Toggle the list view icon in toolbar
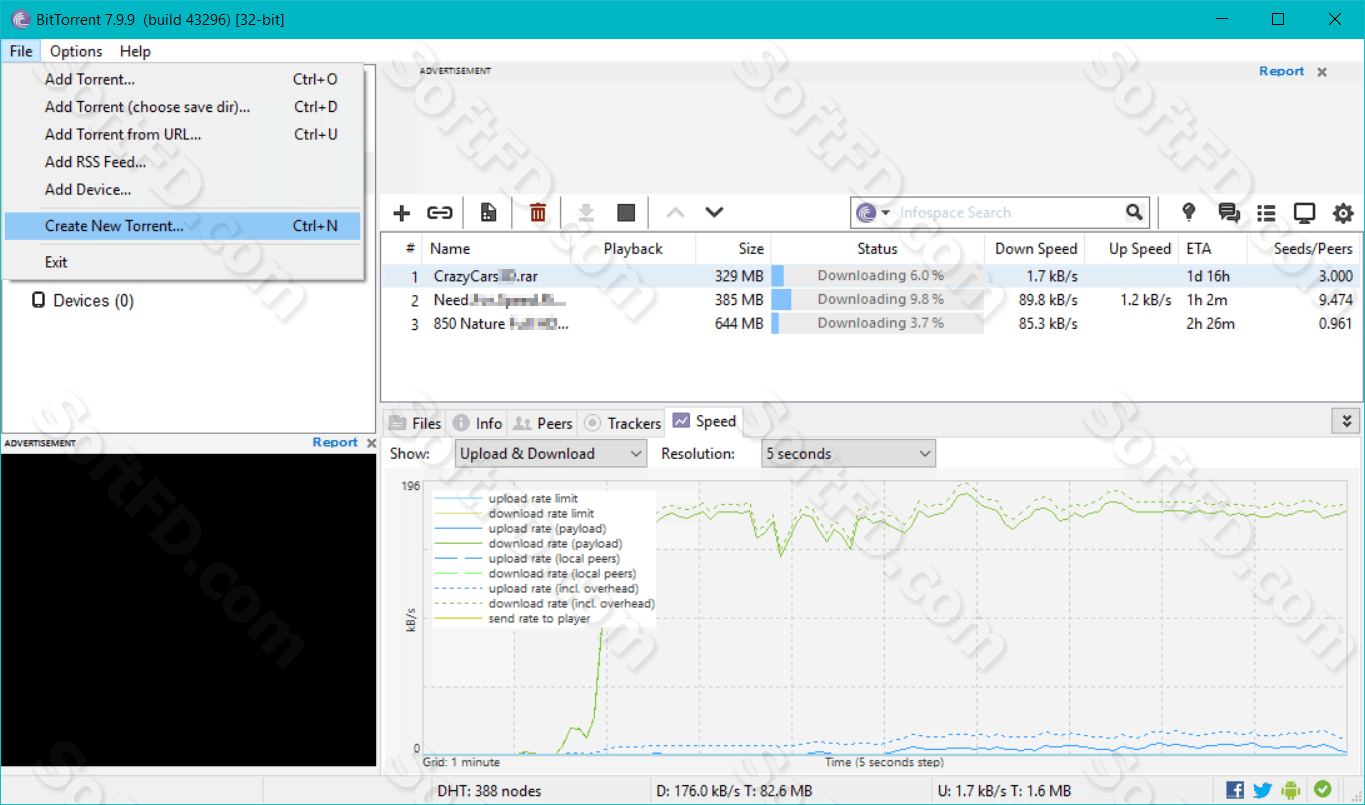This screenshot has height=805, width=1365. (1266, 213)
